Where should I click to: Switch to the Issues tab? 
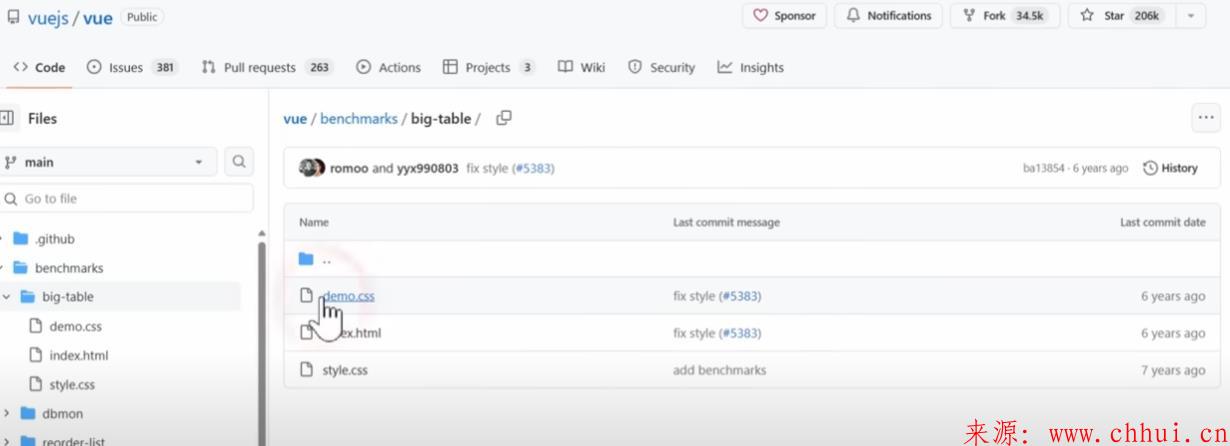point(132,68)
